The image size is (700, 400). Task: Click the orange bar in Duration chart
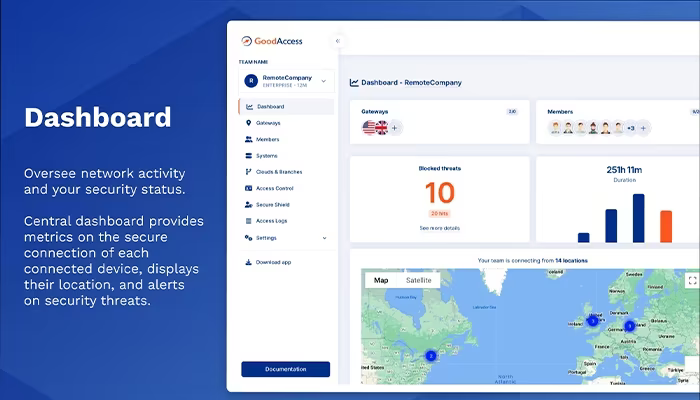pos(666,226)
